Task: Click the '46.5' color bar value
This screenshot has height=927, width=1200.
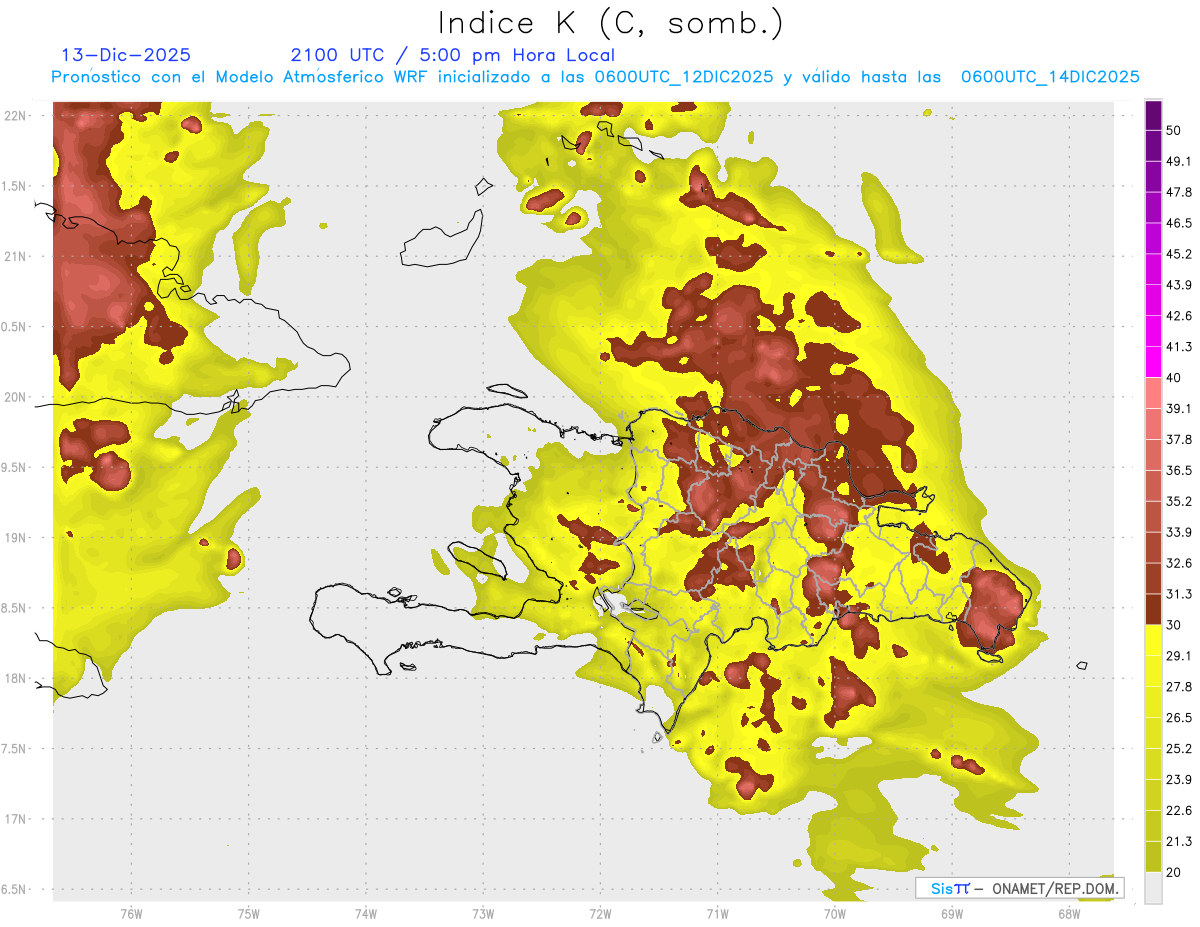Action: (x=1179, y=223)
